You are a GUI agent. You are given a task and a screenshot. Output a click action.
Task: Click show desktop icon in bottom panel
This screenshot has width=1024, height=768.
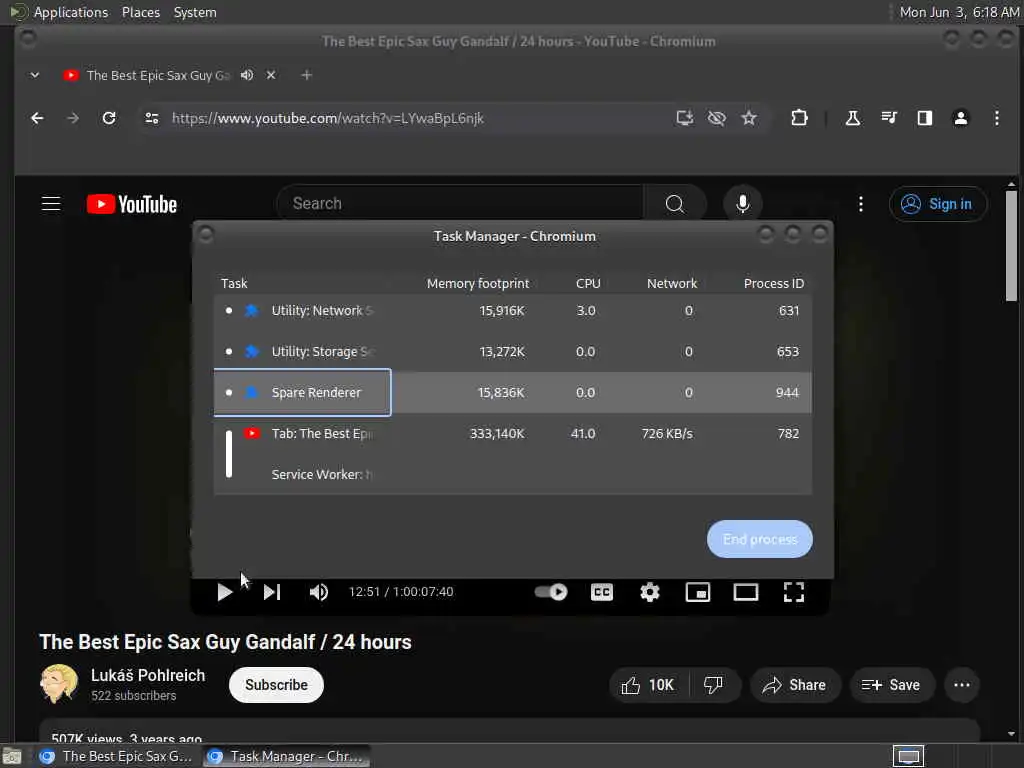click(x=11, y=757)
